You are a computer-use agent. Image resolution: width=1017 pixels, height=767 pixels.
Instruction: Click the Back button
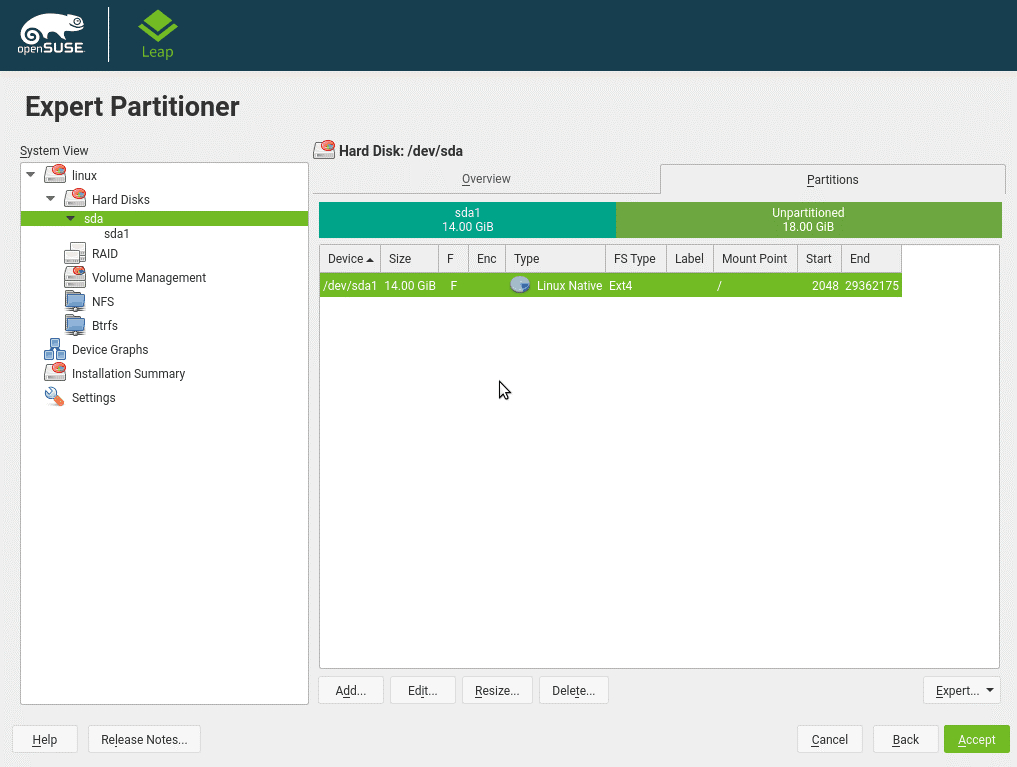point(905,739)
